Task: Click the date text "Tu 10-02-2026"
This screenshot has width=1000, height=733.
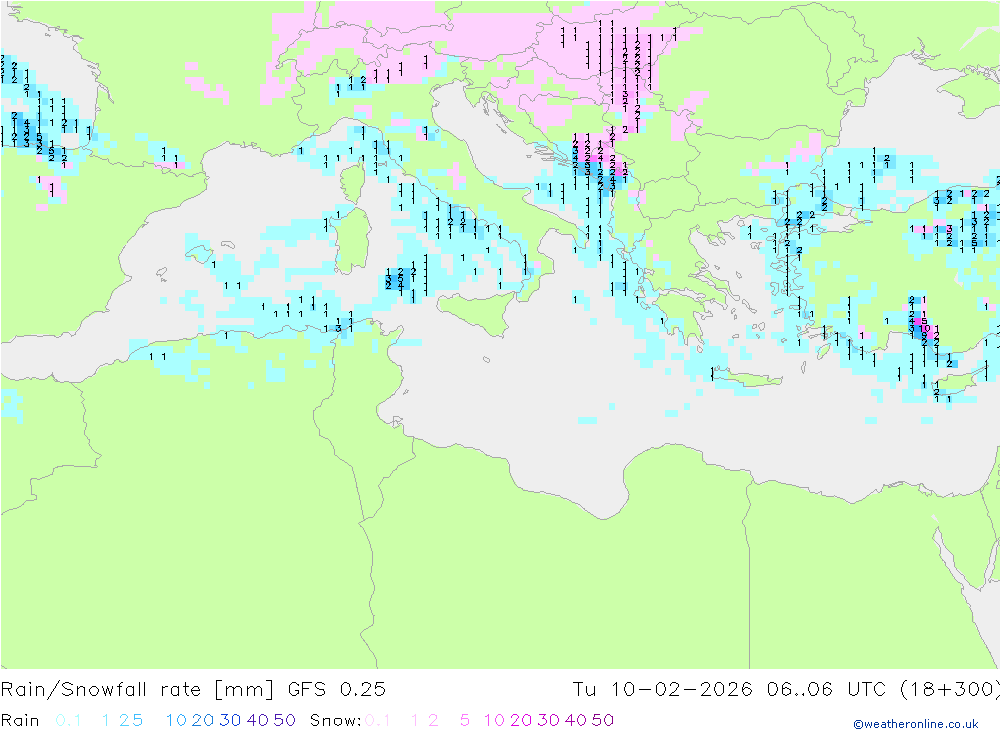Action: 663,690
